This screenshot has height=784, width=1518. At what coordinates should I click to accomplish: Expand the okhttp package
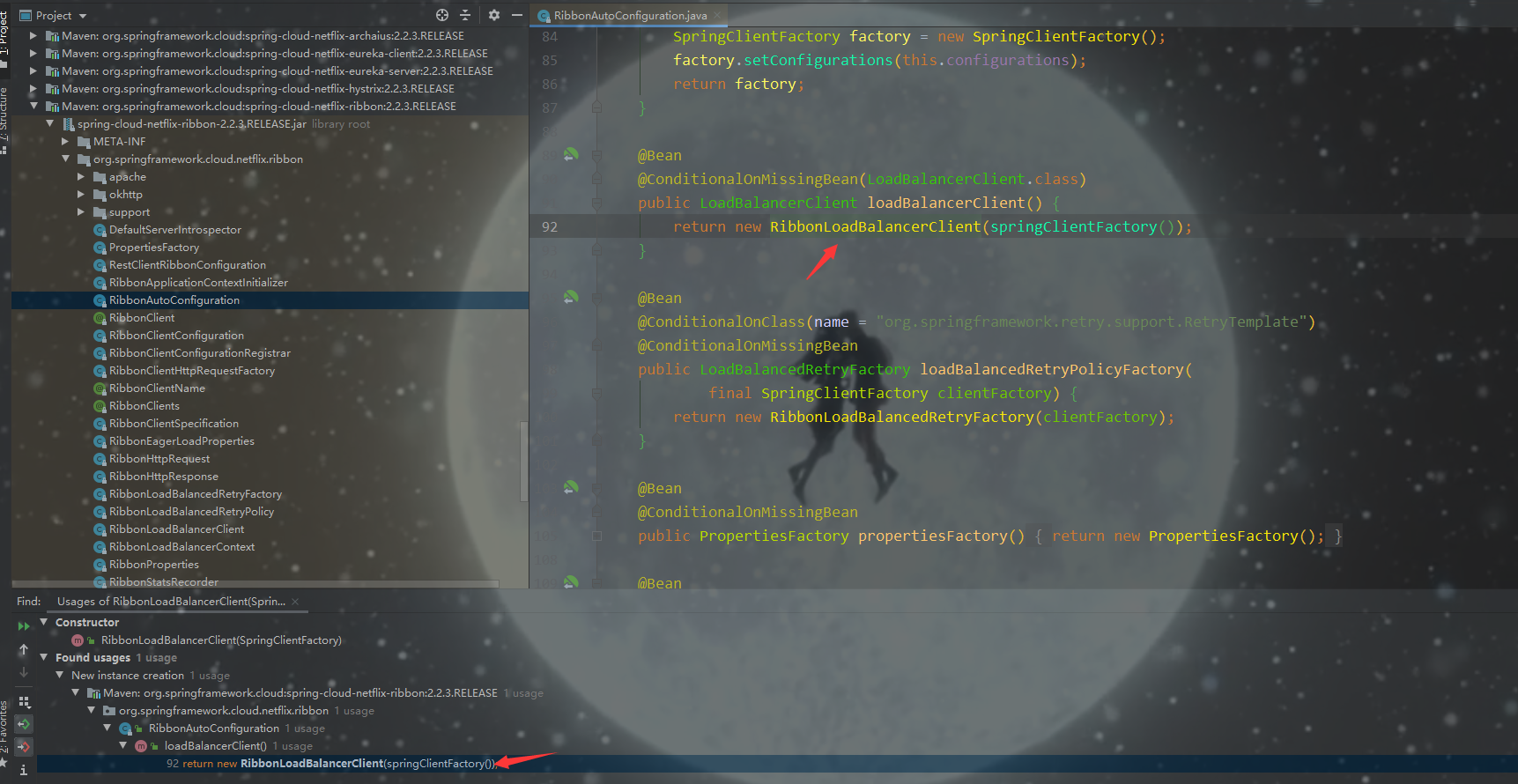(81, 195)
